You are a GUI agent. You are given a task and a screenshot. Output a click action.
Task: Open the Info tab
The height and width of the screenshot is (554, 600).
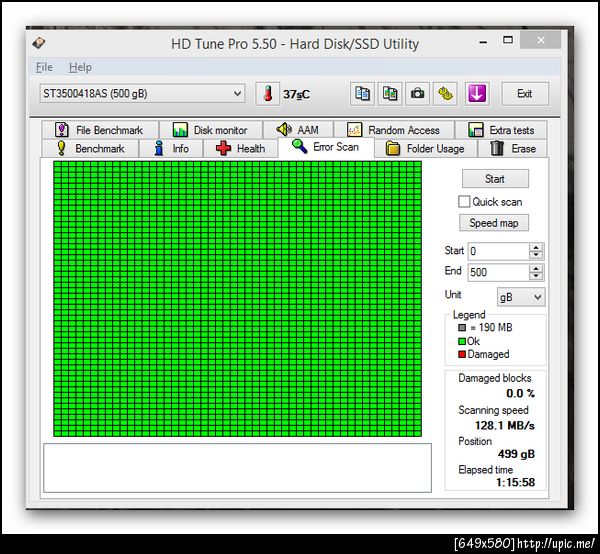tap(171, 148)
